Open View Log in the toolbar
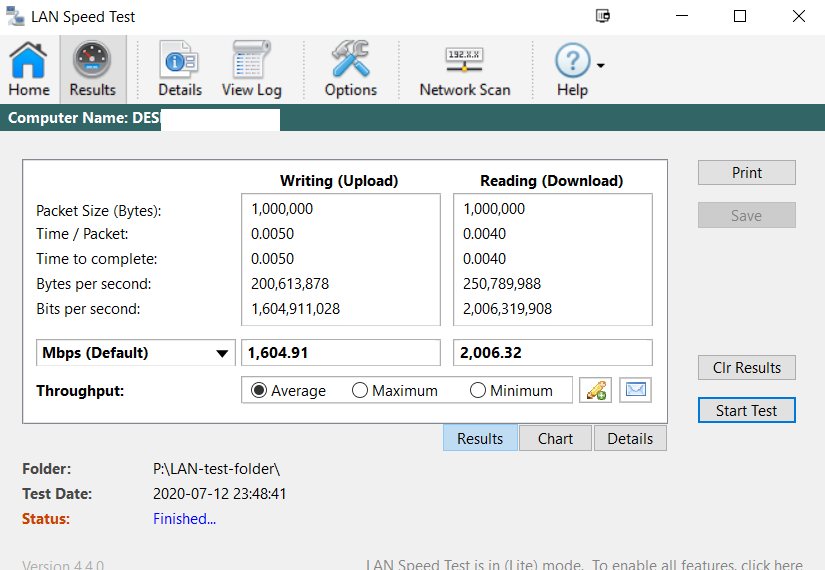The image size is (825, 570). [251, 68]
